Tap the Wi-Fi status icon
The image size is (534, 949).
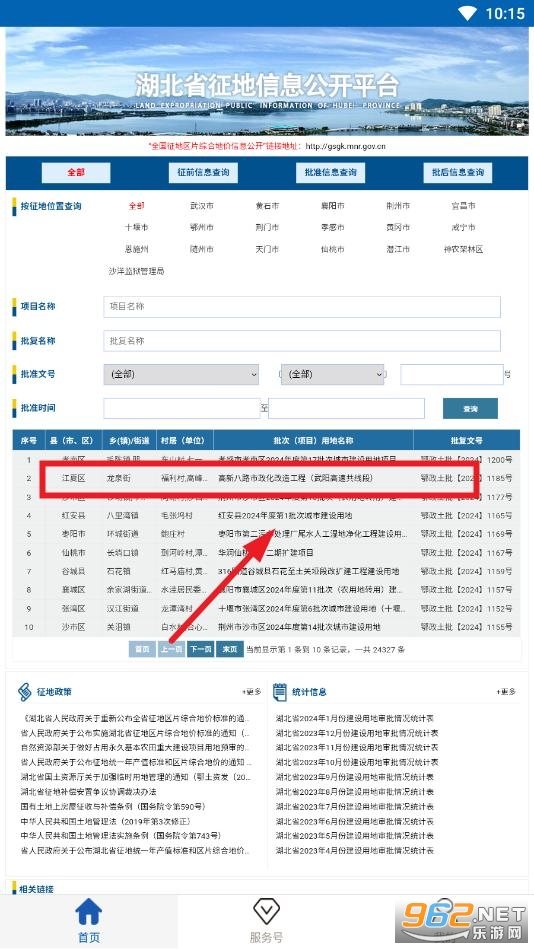[467, 13]
